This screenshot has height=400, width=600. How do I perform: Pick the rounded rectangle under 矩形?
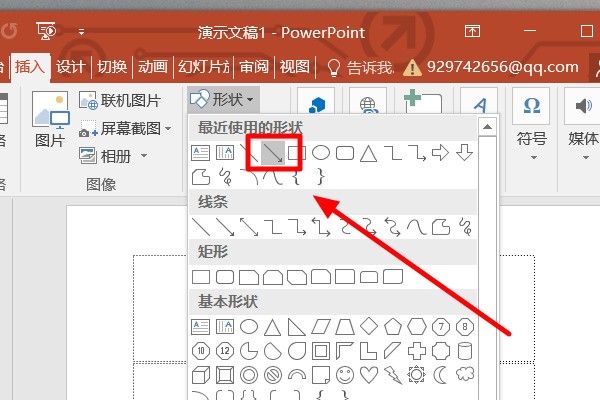coord(224,275)
